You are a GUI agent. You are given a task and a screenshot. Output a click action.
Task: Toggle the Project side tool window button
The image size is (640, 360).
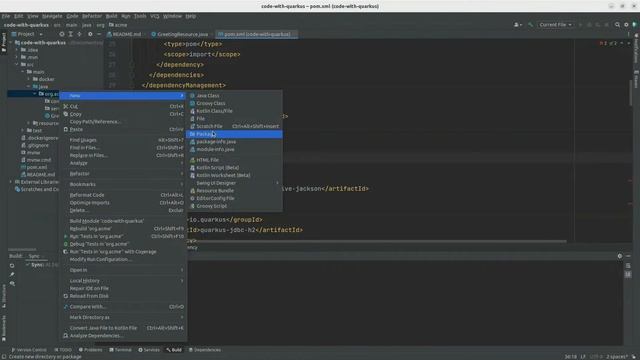(x=4, y=42)
